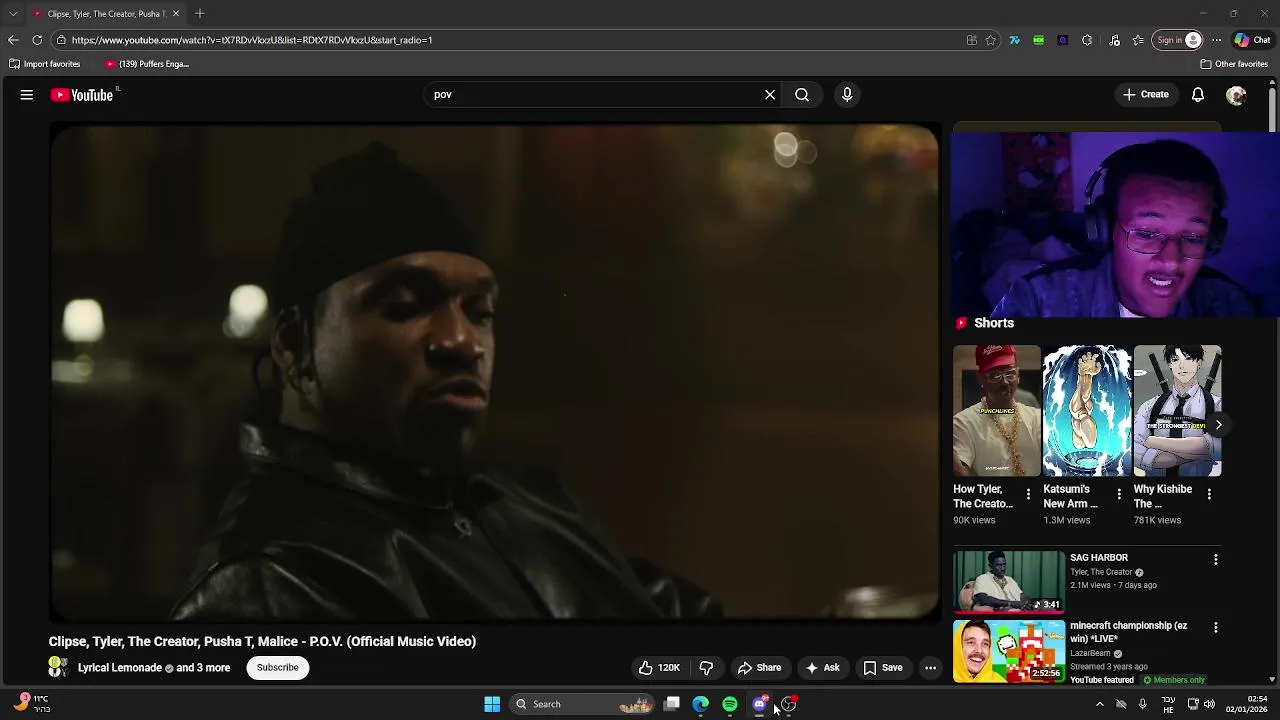
Task: Open the Create menu
Action: 1146,95
